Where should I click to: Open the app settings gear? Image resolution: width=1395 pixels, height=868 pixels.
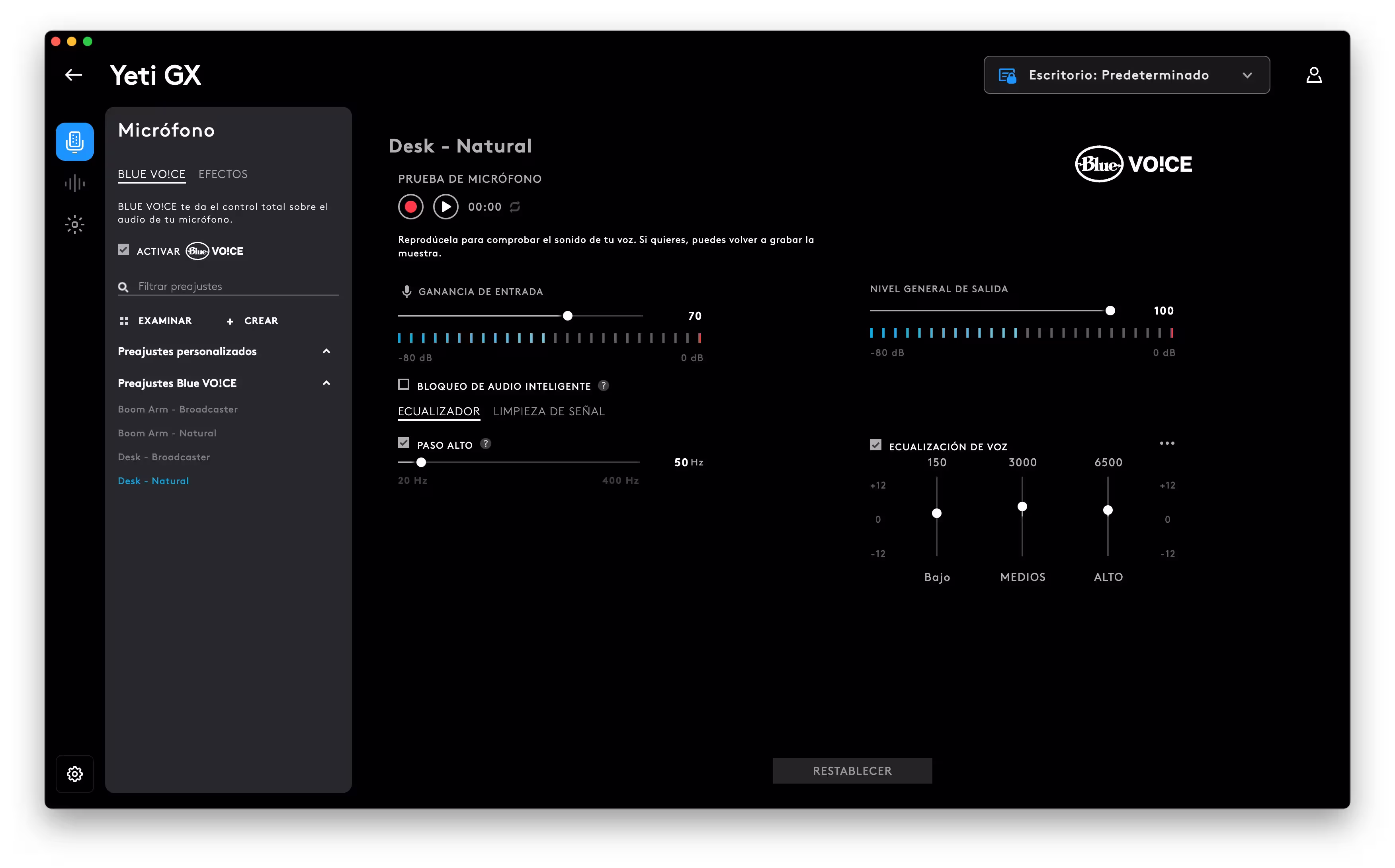coord(74,774)
